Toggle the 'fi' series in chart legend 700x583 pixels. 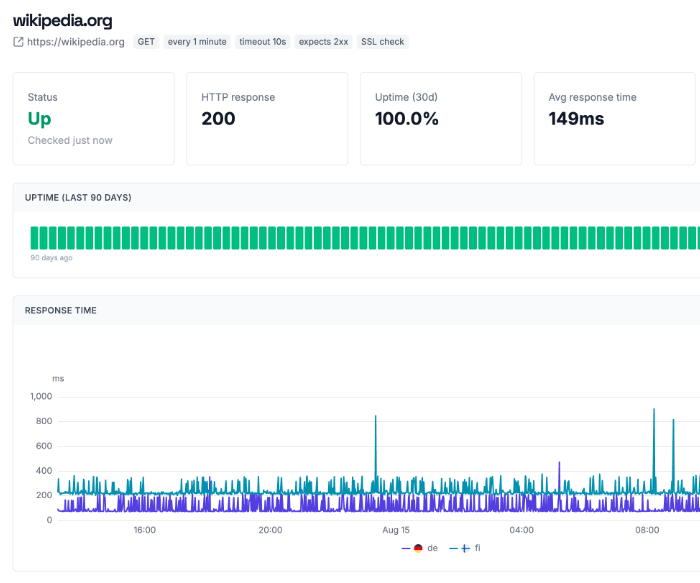(x=465, y=548)
